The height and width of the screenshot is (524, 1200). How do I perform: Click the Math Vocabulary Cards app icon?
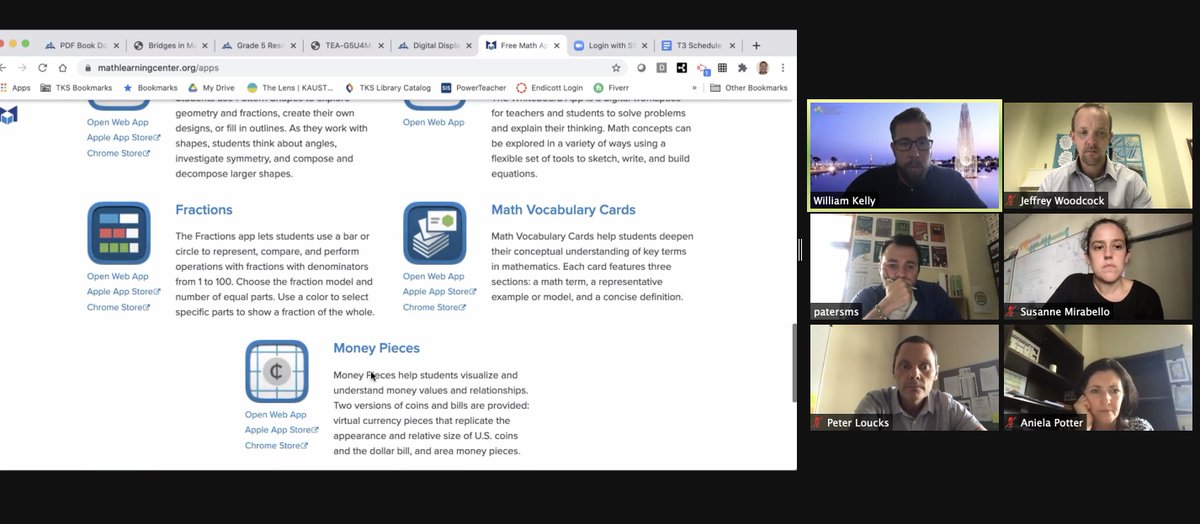coord(434,233)
